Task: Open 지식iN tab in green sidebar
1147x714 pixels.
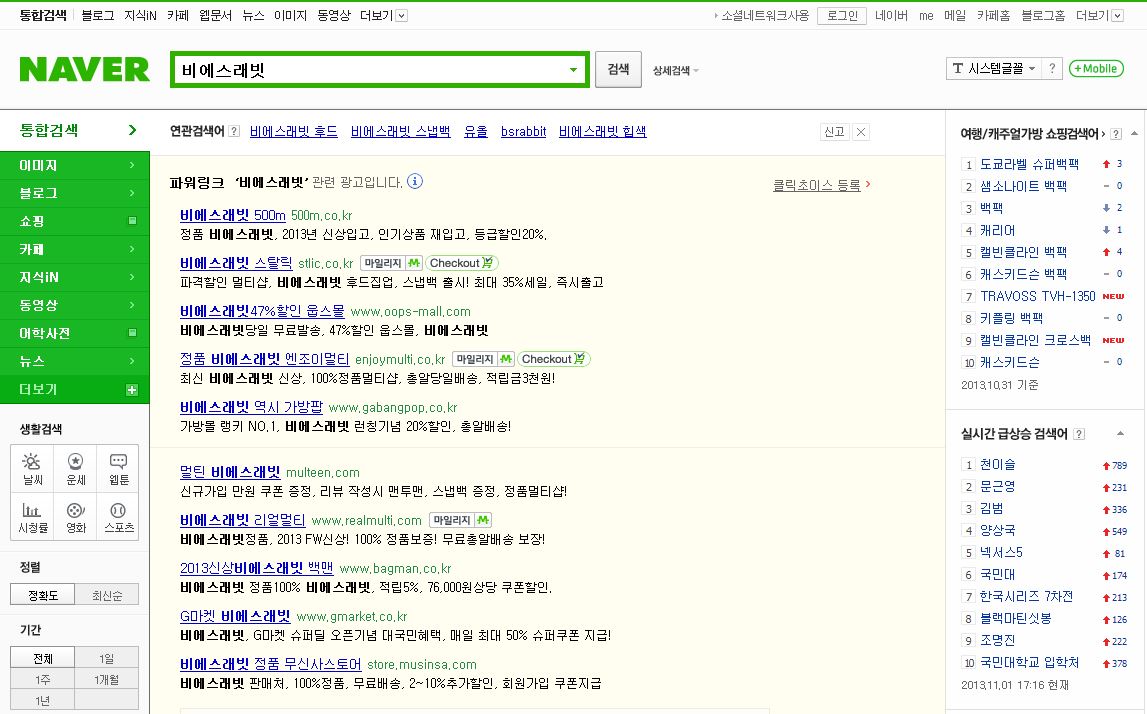Action: 75,277
